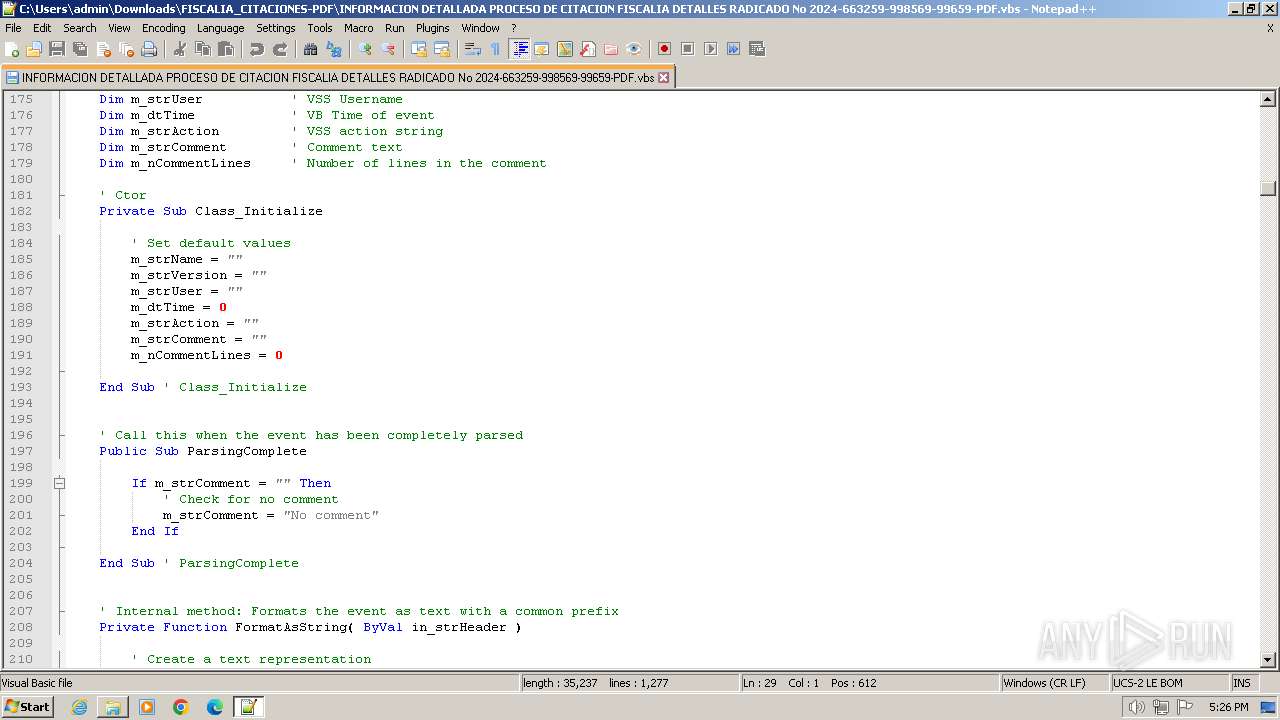The width and height of the screenshot is (1280, 720).
Task: Toggle show all characters pilcrow icon
Action: pyautogui.click(x=495, y=49)
